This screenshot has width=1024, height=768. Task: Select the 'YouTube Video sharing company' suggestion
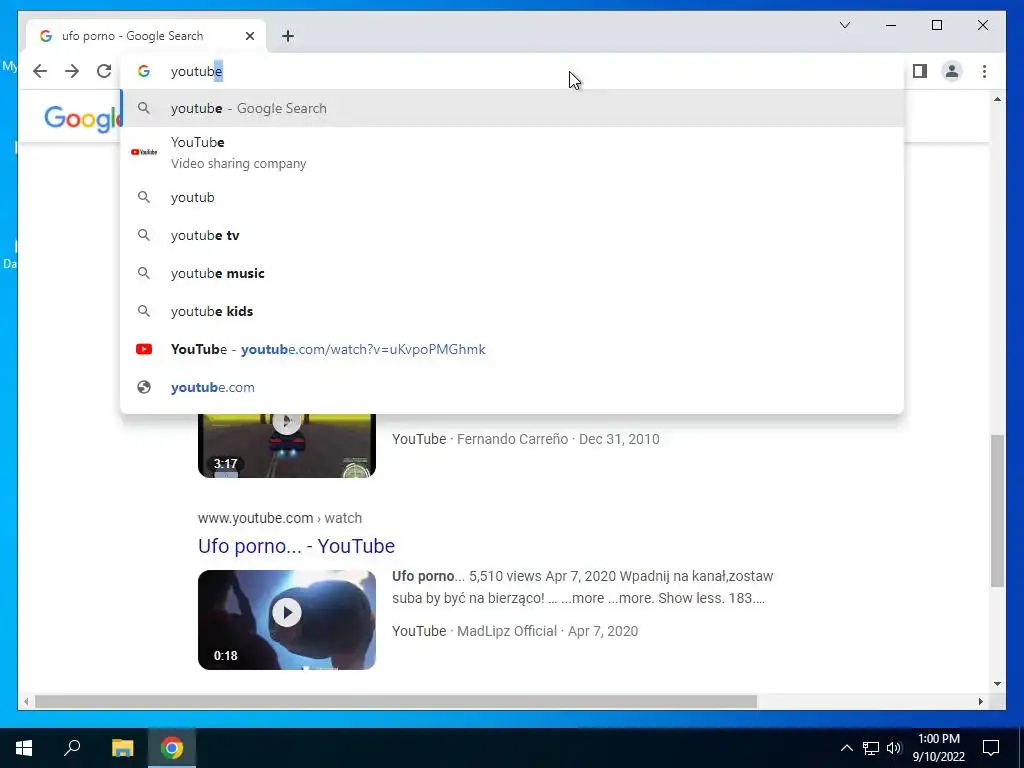pyautogui.click(x=512, y=152)
